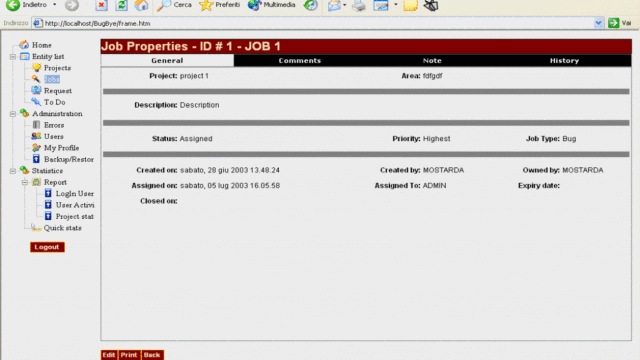Open Preferiti favorites star button
The width and height of the screenshot is (640, 360).
click(220, 5)
